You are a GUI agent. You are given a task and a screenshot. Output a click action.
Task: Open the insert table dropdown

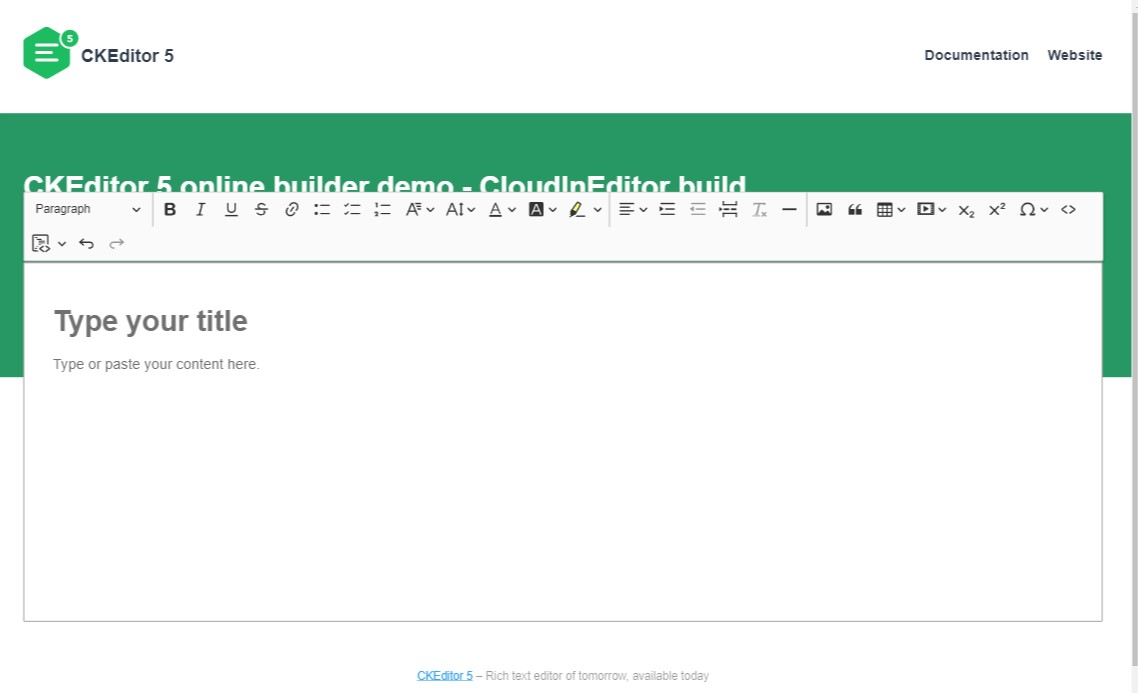coord(891,210)
